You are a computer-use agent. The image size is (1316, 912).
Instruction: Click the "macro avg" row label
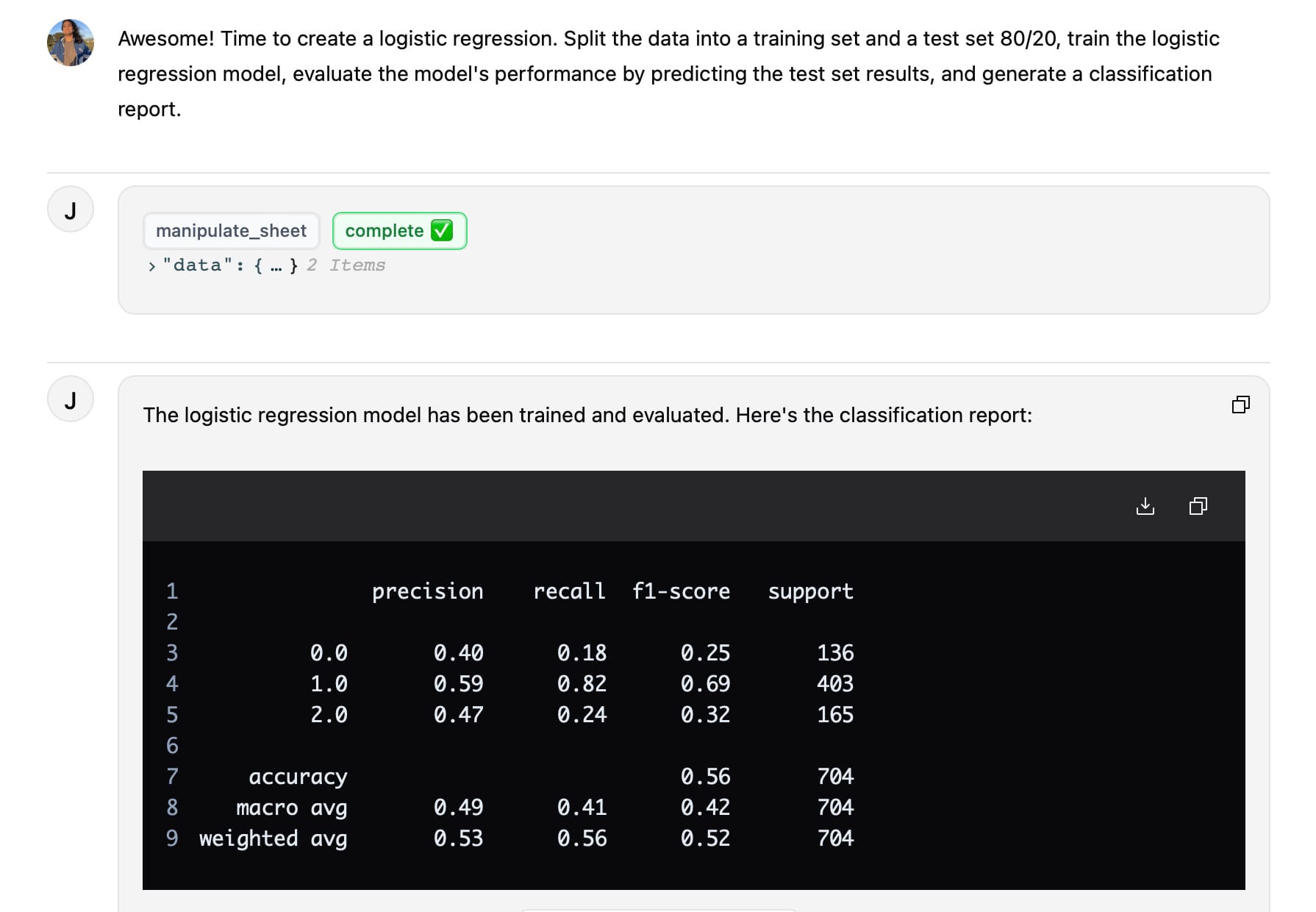(x=292, y=808)
